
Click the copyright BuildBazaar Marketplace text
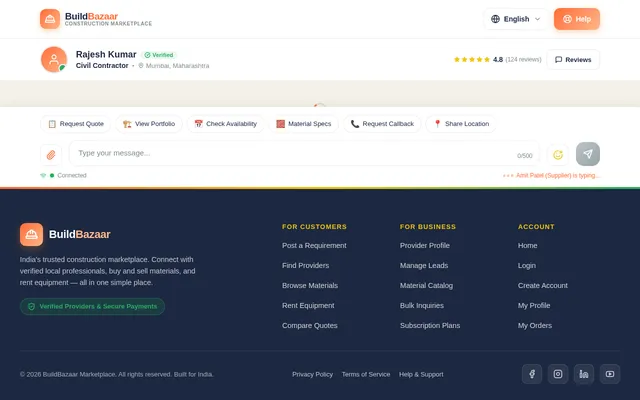point(116,374)
